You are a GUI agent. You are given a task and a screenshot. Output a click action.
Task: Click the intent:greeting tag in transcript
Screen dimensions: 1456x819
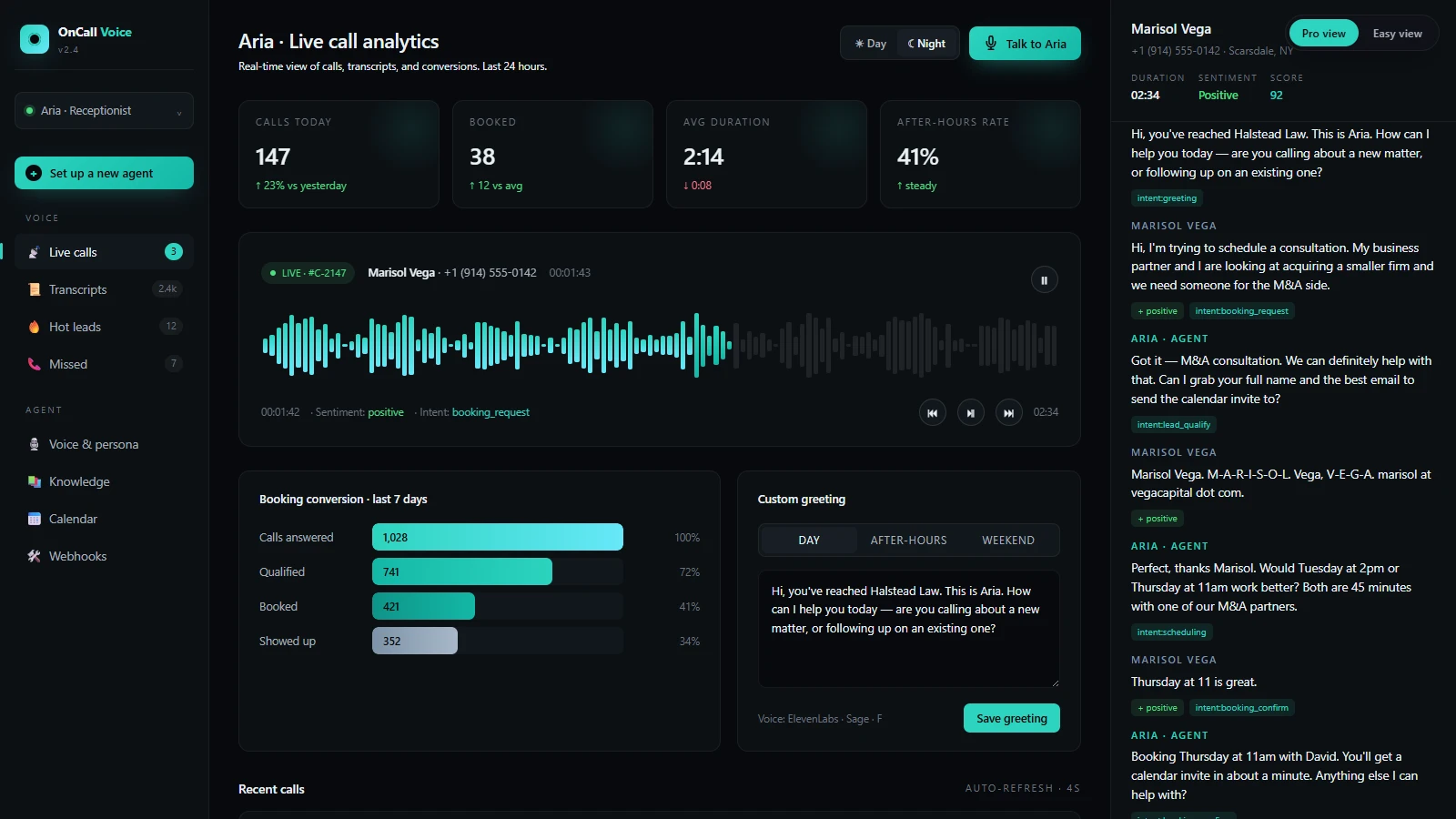(1167, 198)
